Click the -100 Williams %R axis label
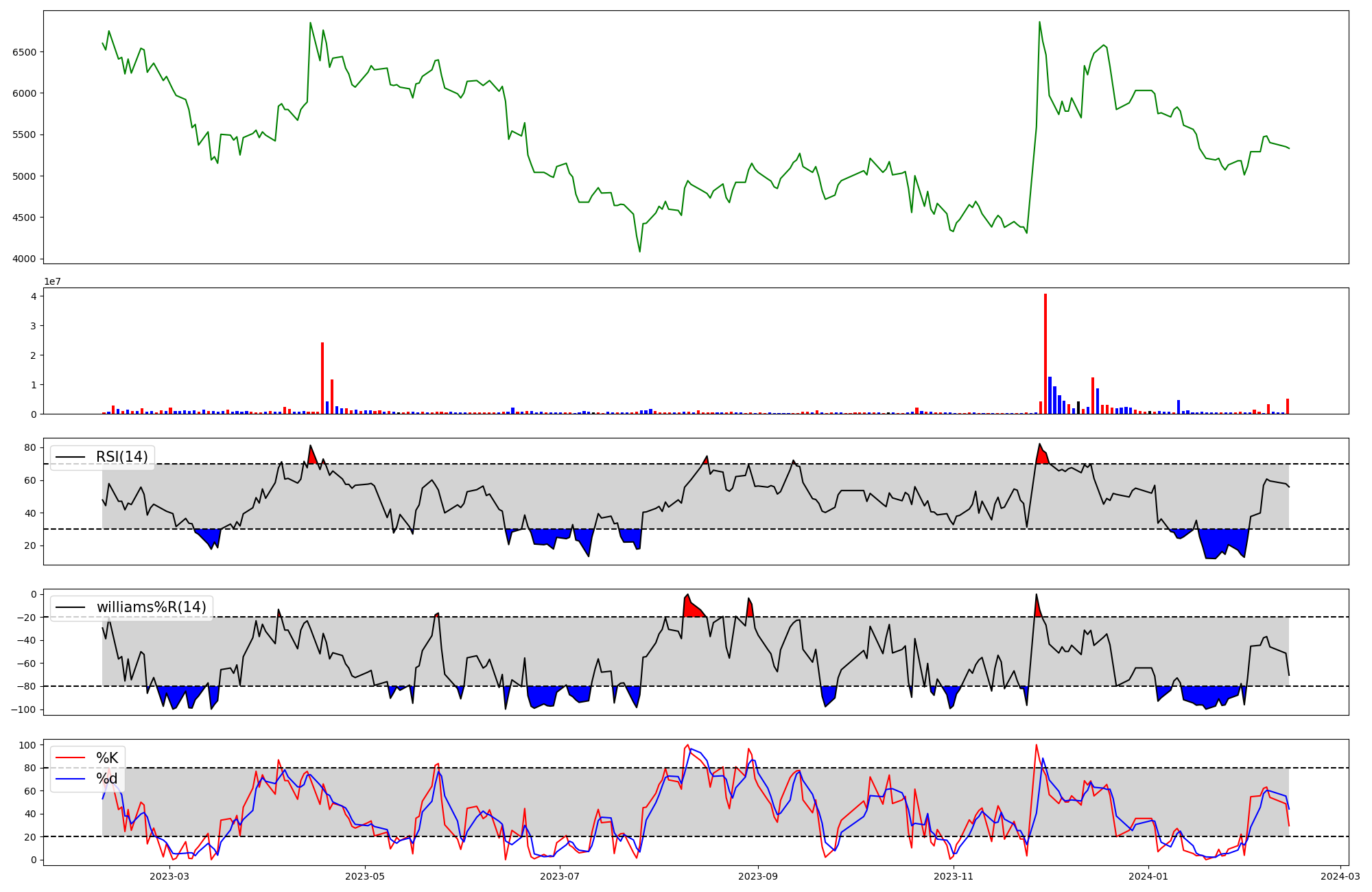This screenshot has height=892, width=1372. (x=22, y=709)
